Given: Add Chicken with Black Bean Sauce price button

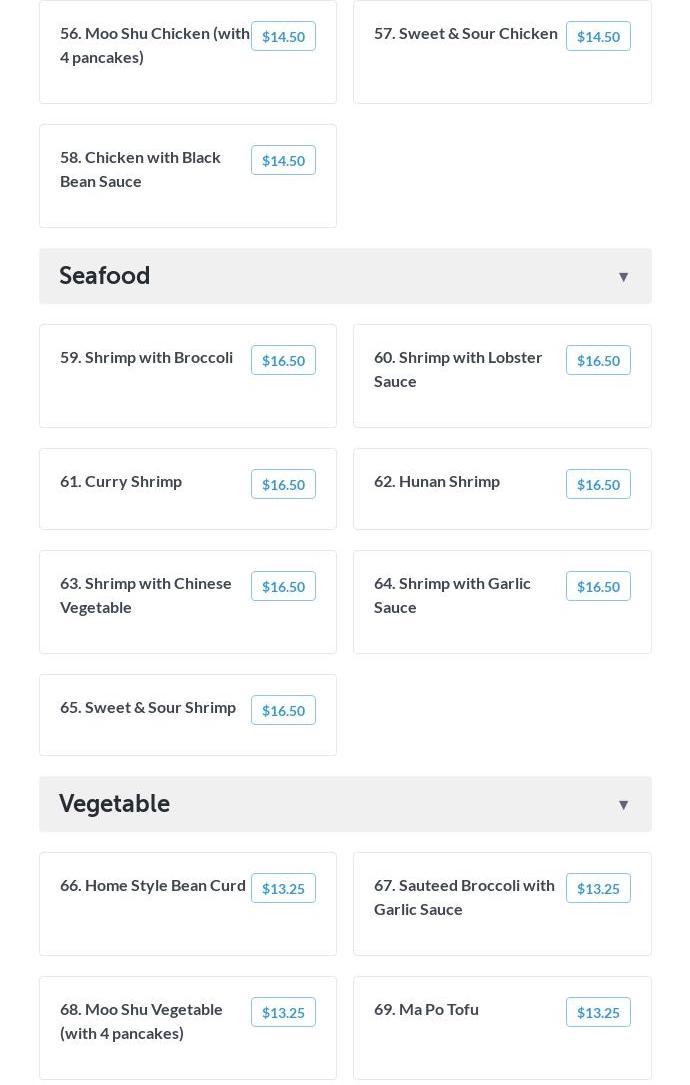Looking at the screenshot, I should point(283,160).
